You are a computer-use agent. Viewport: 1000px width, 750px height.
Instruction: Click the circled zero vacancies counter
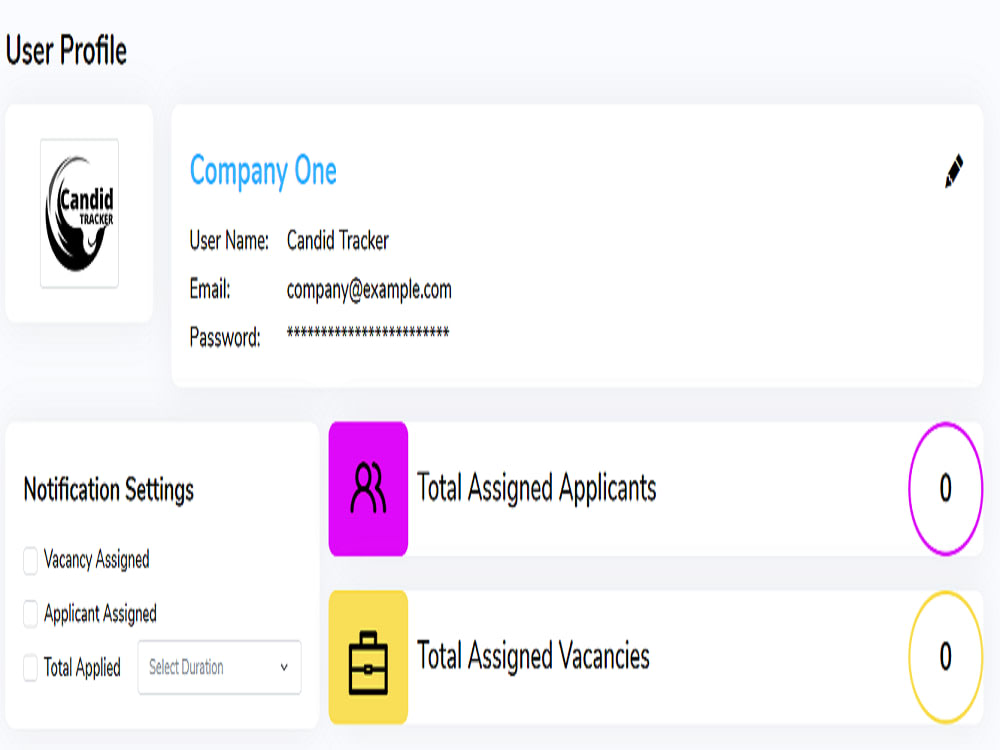(944, 659)
